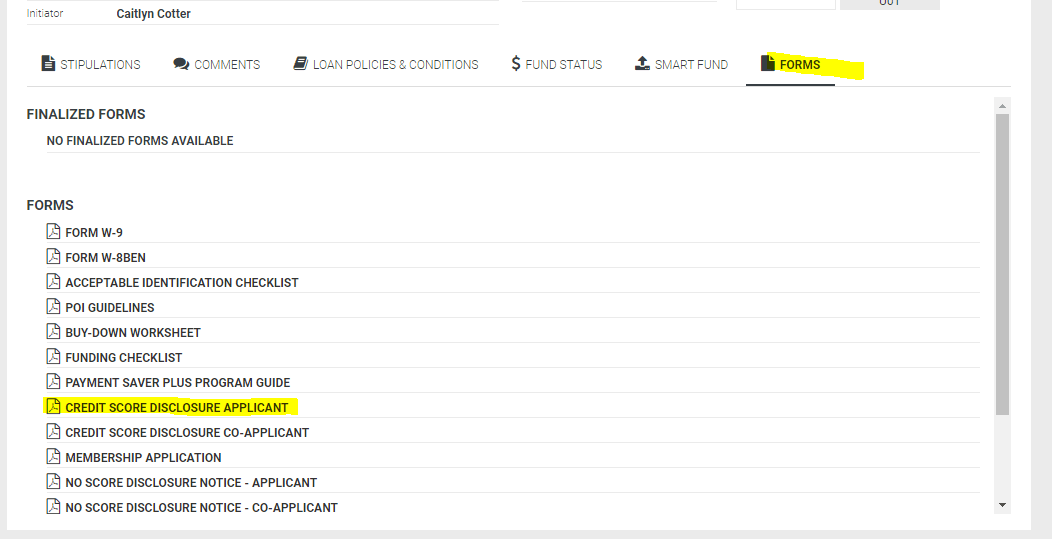Select the Smart Fund tab

[x=681, y=65]
